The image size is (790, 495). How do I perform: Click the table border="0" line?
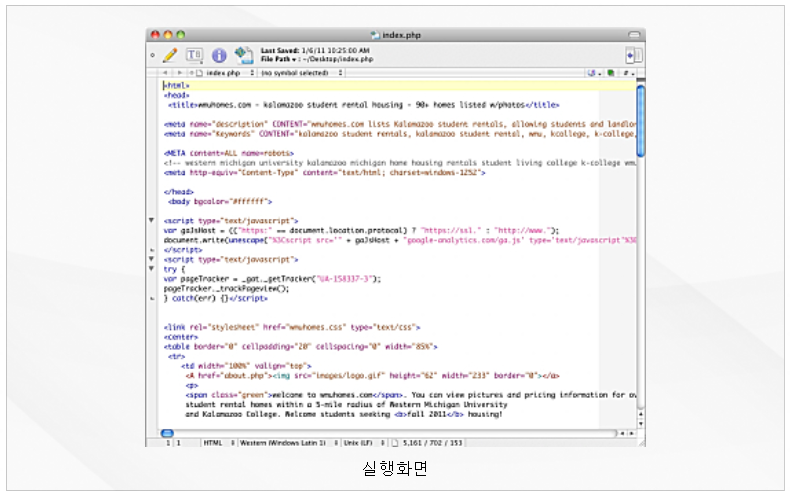coord(300,346)
